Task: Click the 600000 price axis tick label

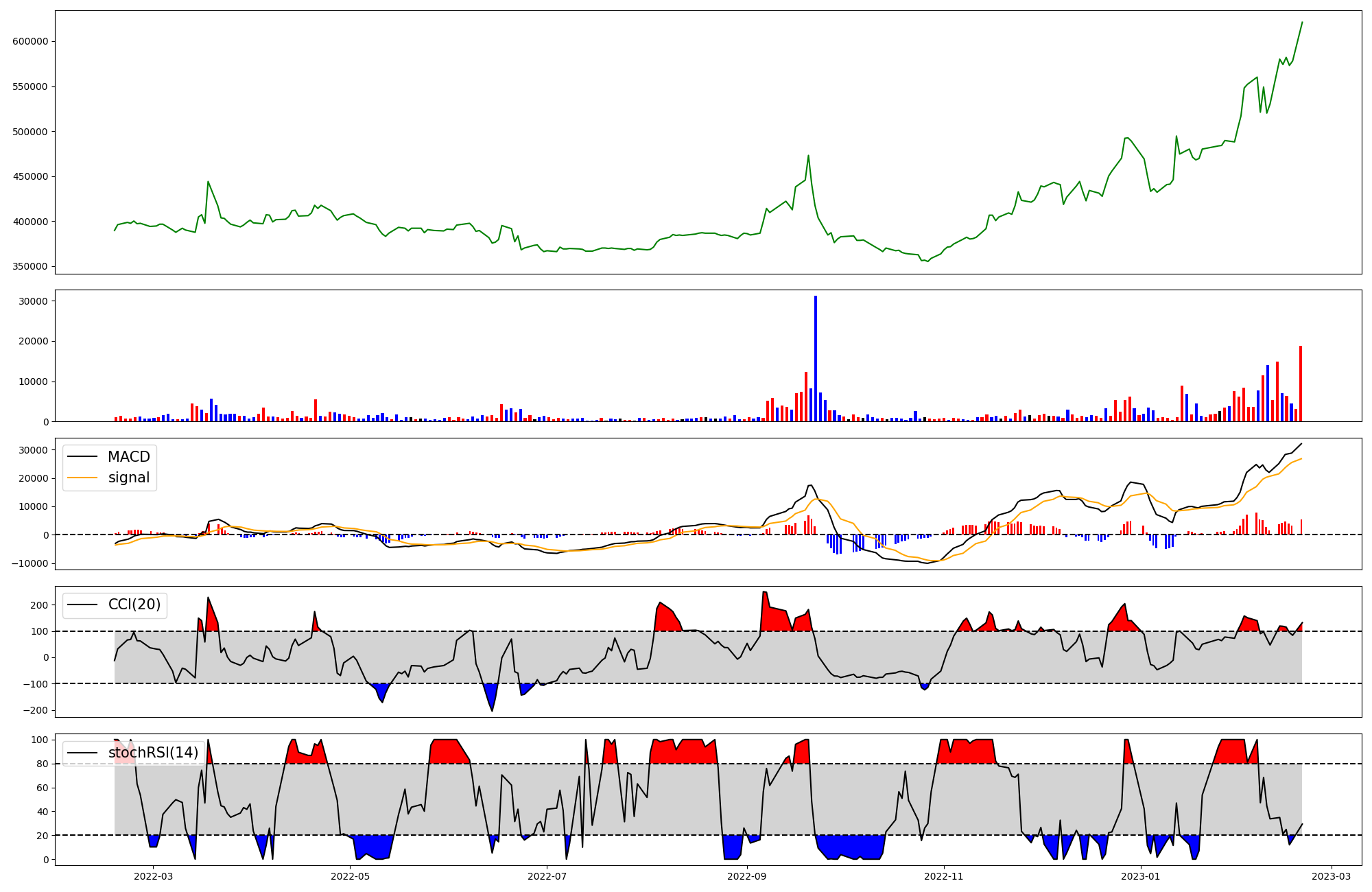Action: (x=30, y=41)
